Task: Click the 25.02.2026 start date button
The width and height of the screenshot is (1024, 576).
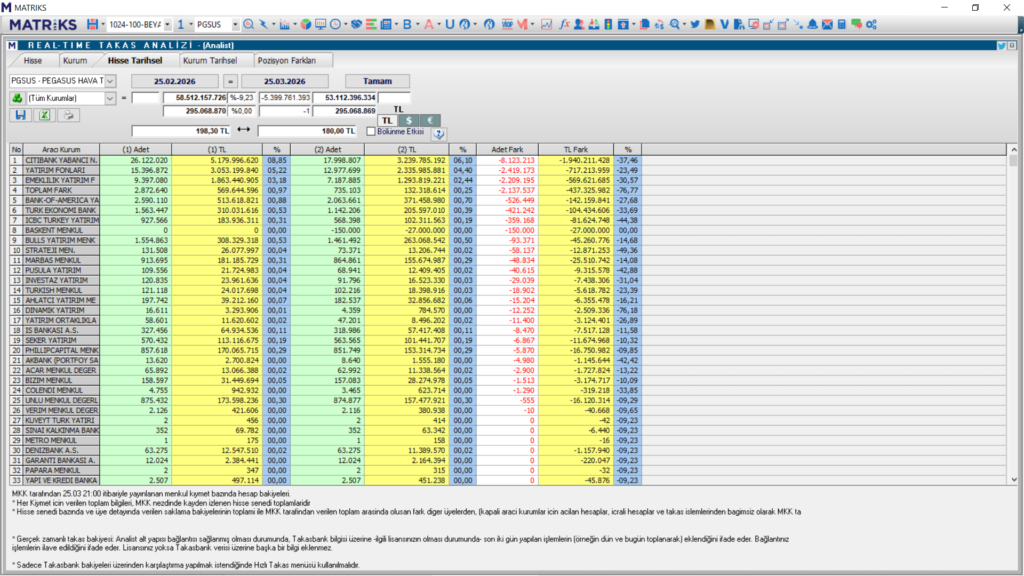Action: pos(177,81)
